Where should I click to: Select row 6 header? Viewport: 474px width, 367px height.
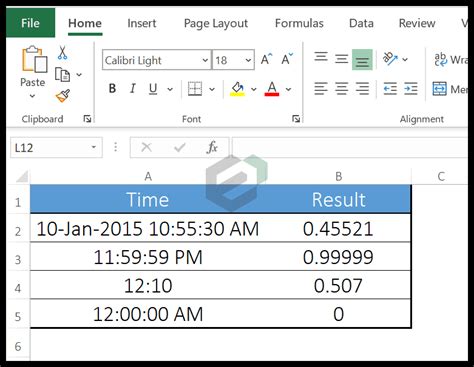[18, 346]
